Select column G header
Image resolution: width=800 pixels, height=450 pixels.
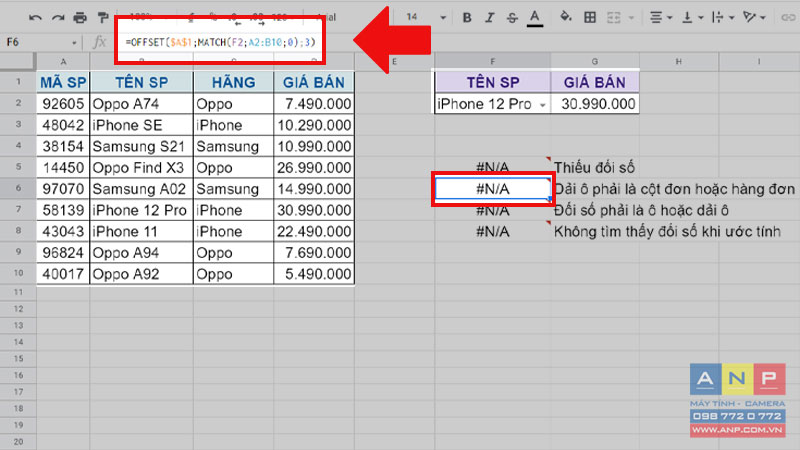[x=594, y=62]
